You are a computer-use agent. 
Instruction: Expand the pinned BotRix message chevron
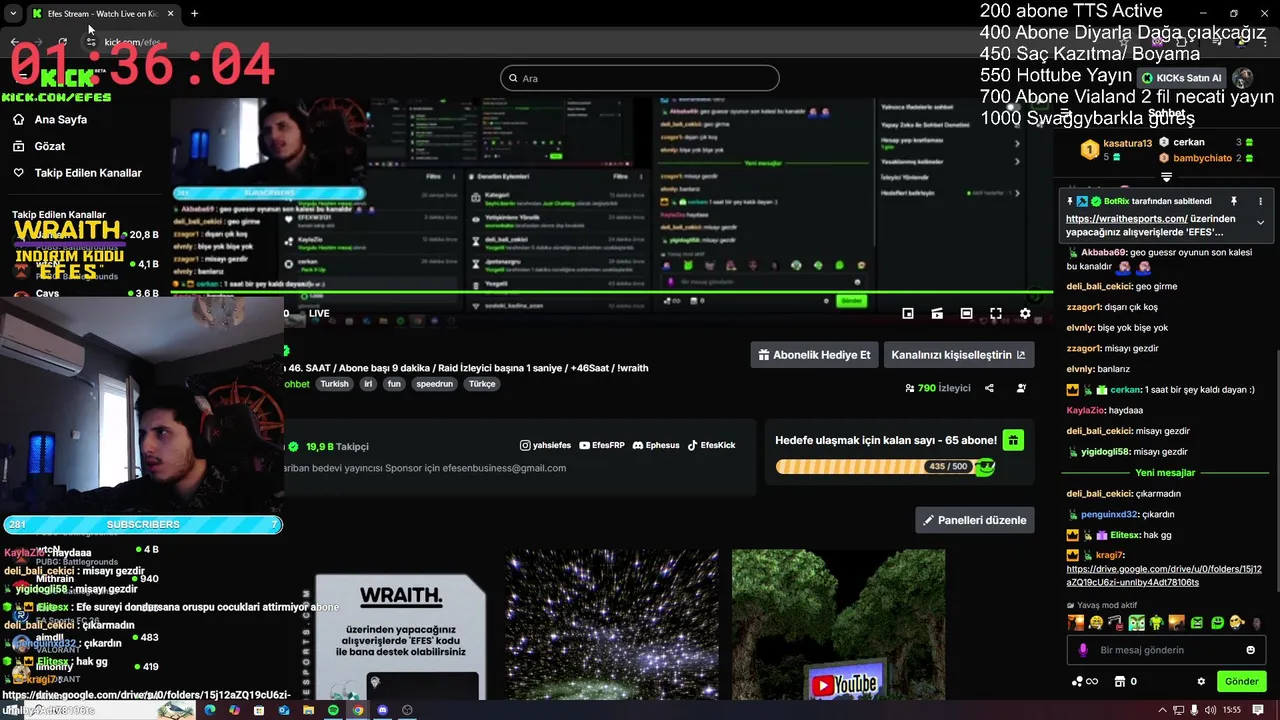1260,222
